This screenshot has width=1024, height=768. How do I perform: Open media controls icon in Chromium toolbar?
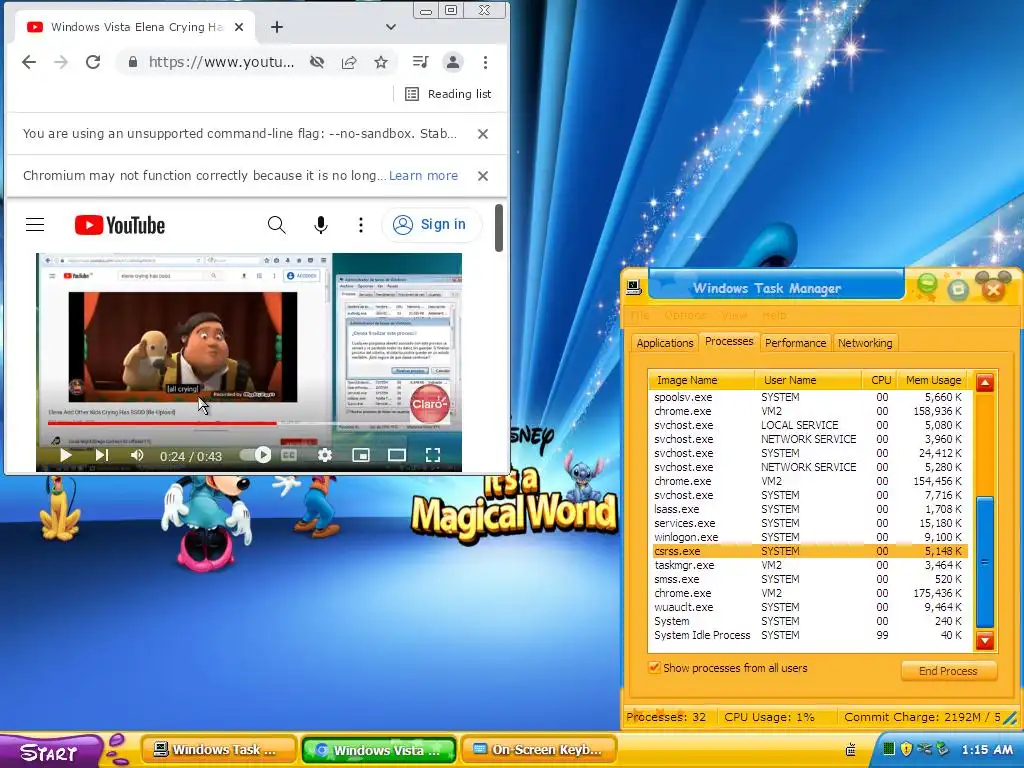point(421,62)
